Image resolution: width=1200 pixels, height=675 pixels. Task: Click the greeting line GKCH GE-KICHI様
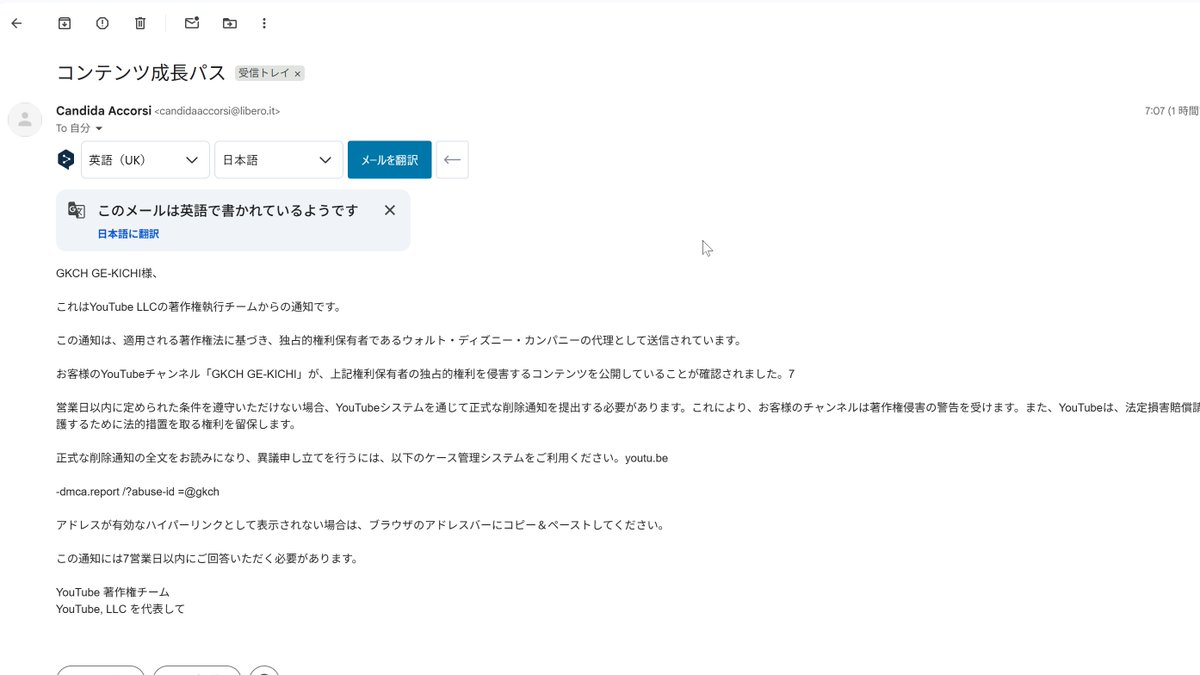(107, 273)
